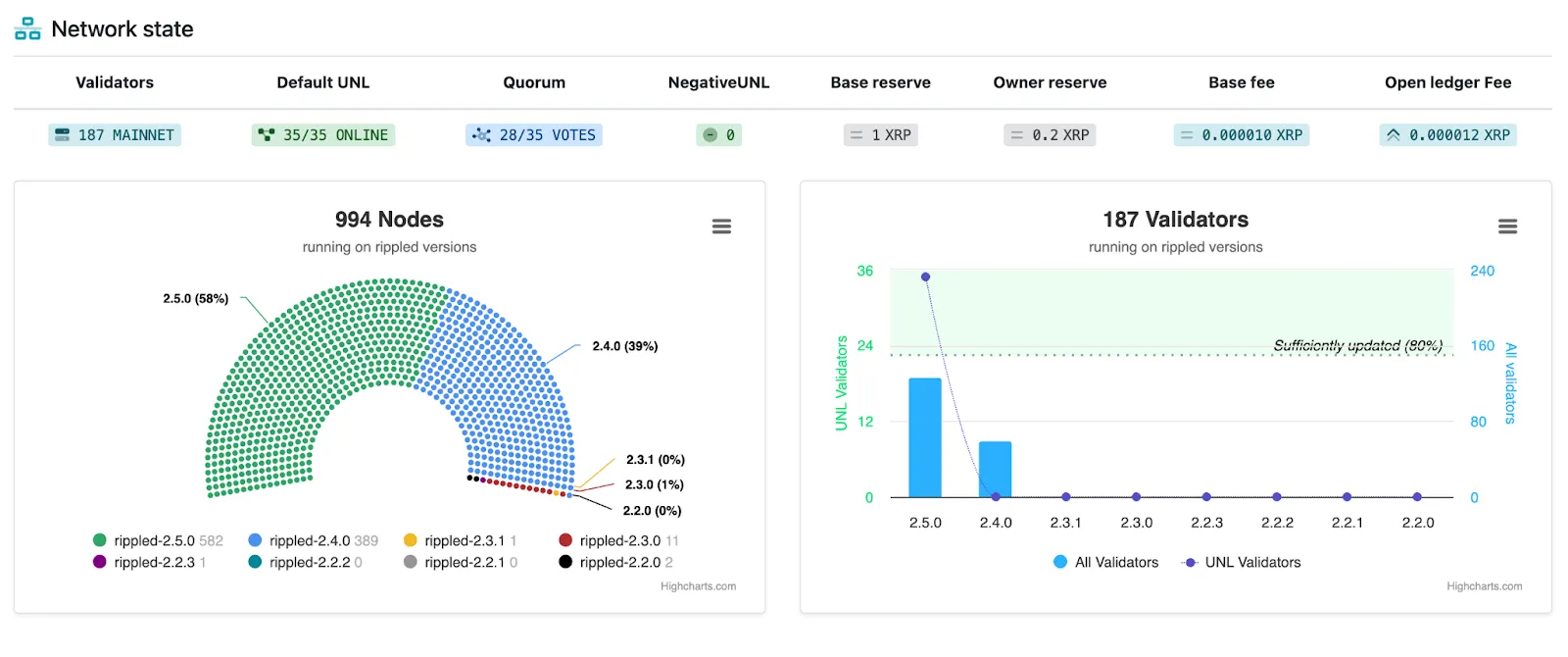Click the equals icon in 0.000010 XRP badge
This screenshot has width=1568, height=657.
pos(1187,135)
